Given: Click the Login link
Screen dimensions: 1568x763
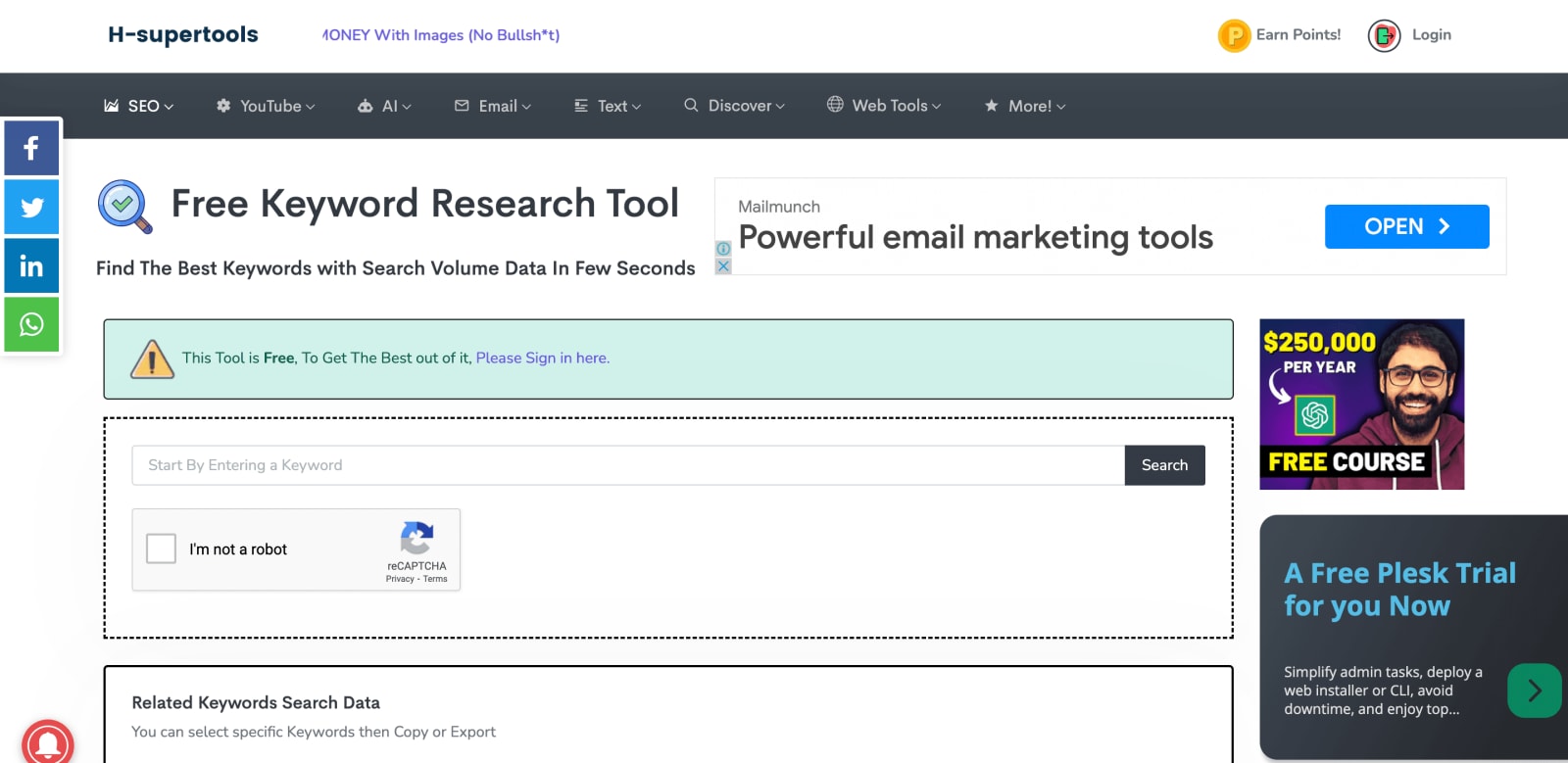Looking at the screenshot, I should point(1431,34).
